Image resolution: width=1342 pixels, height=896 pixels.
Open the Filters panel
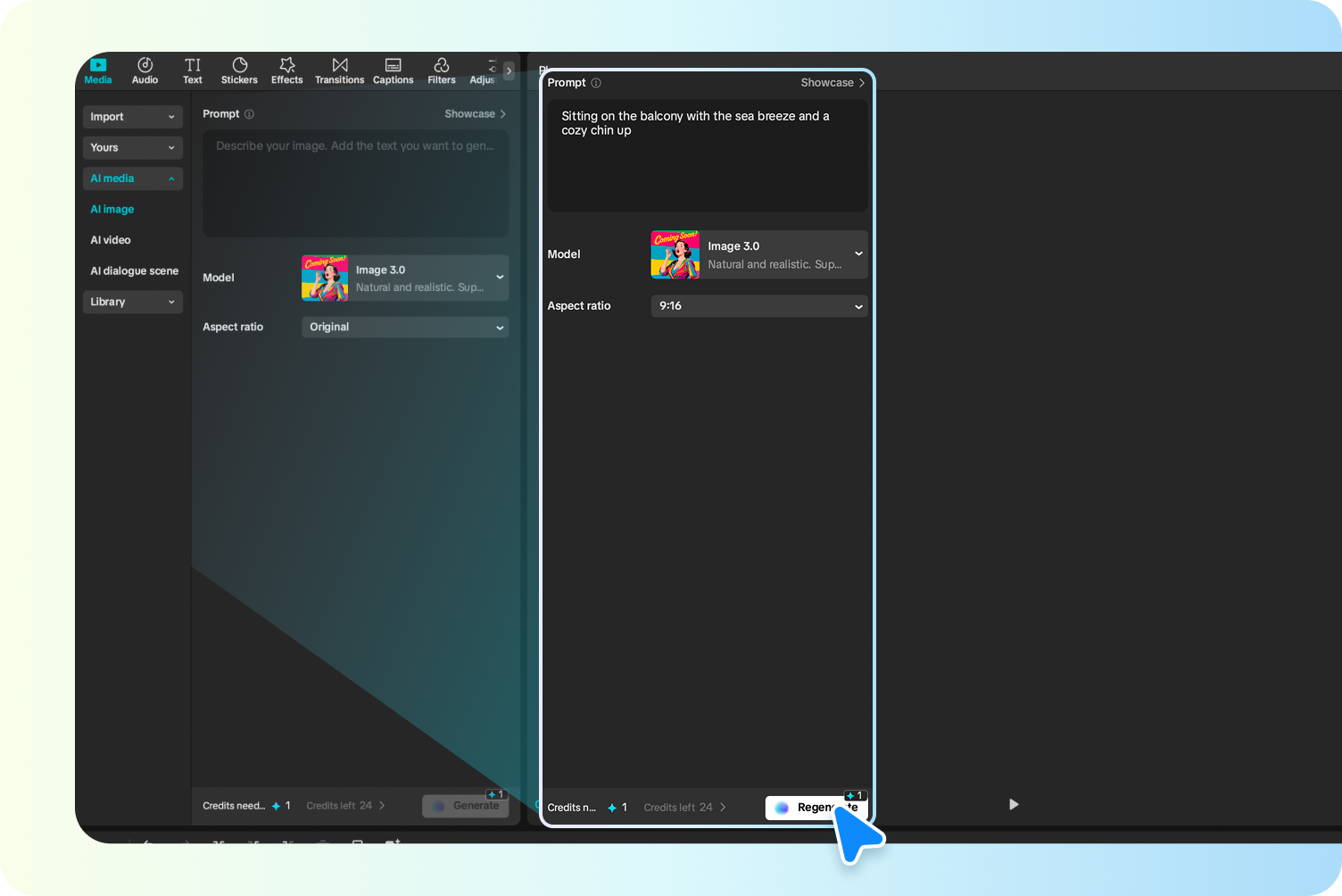click(x=441, y=71)
